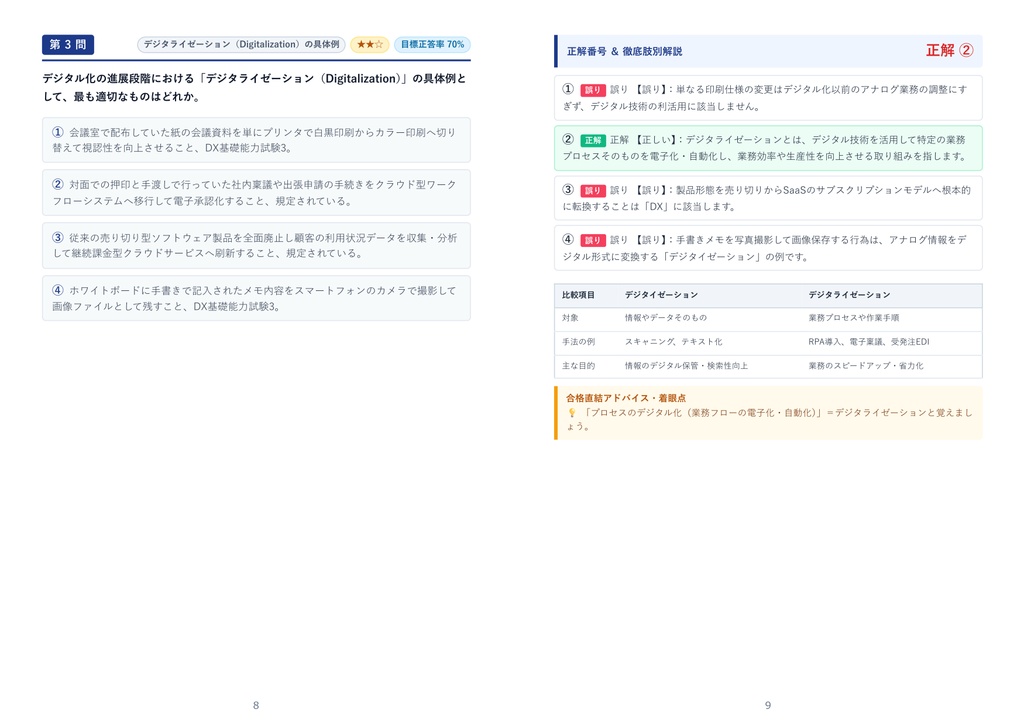The height and width of the screenshot is (727, 1024).
Task: Click the 比較項目 table header
Action: (x=578, y=295)
